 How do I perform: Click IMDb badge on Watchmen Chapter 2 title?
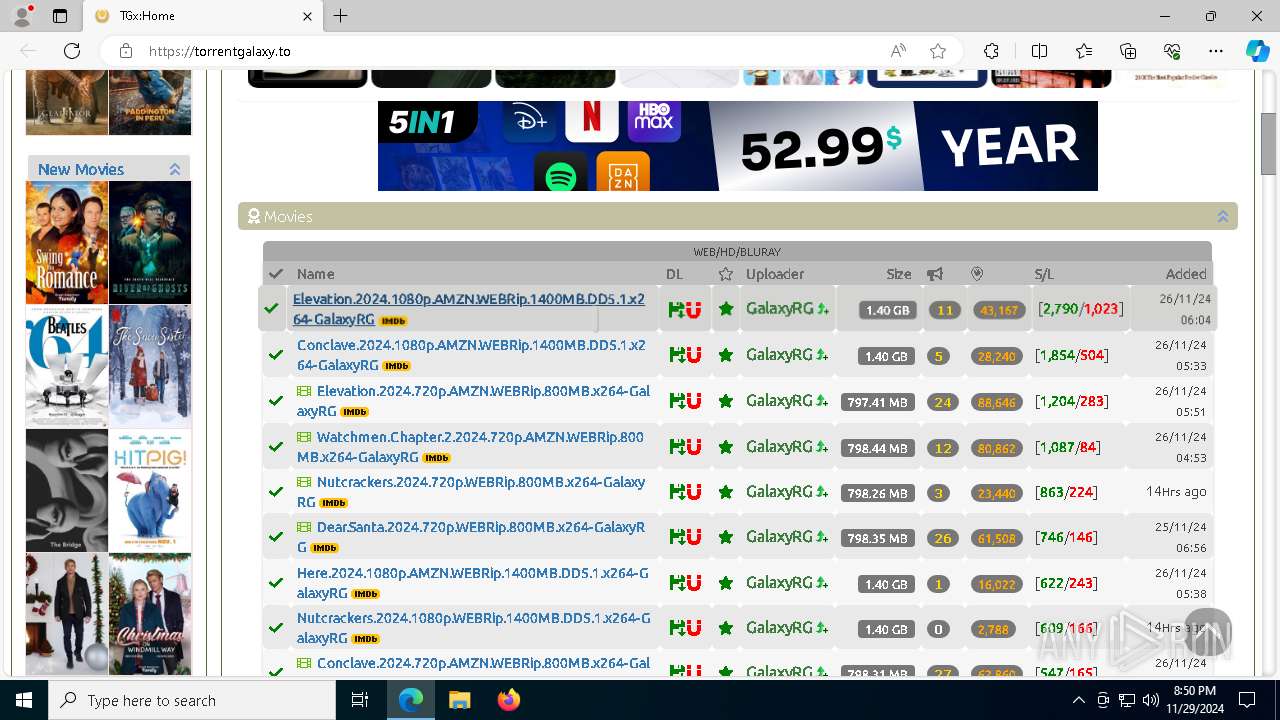pyautogui.click(x=436, y=458)
